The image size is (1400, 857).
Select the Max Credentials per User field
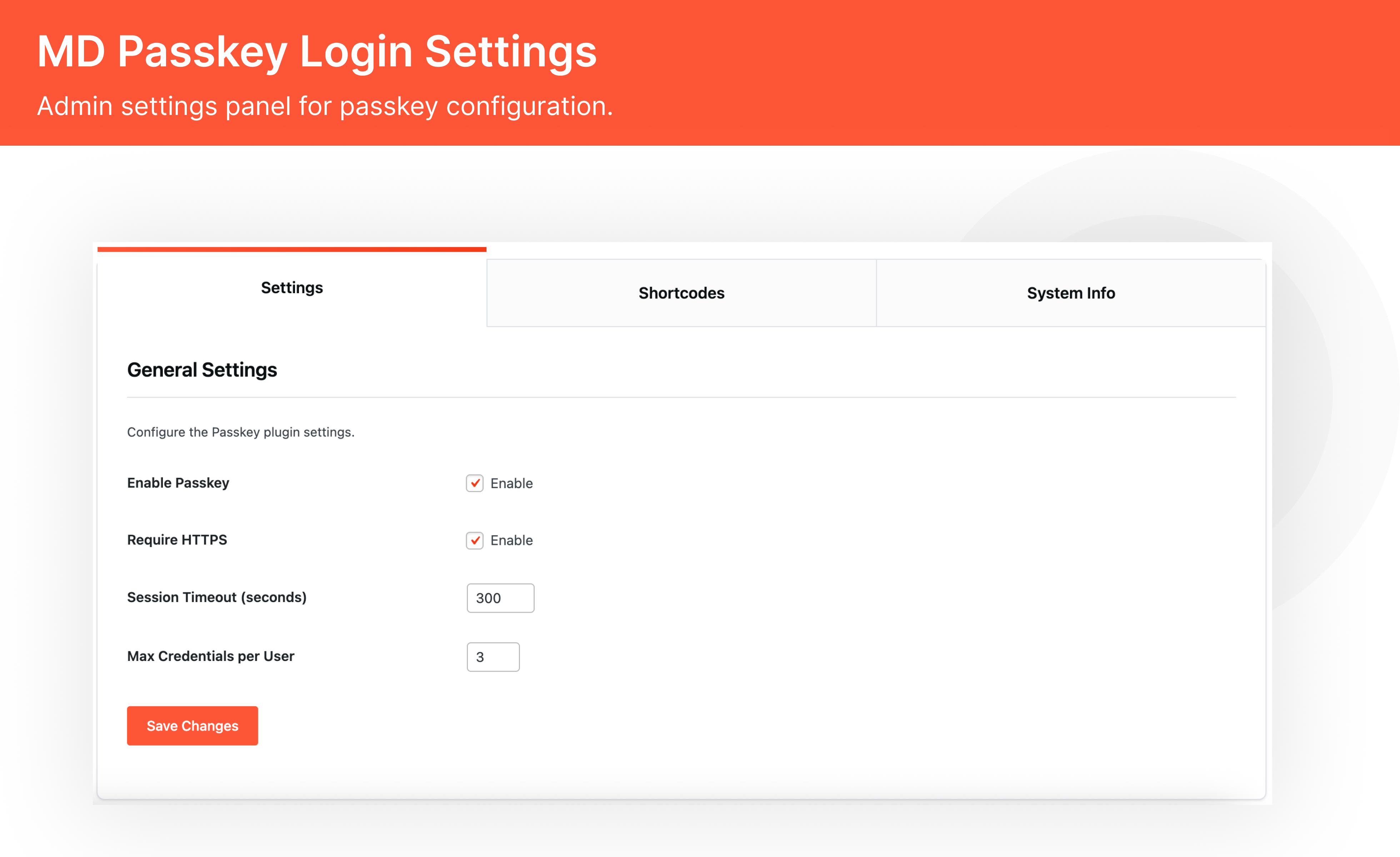[x=492, y=657]
